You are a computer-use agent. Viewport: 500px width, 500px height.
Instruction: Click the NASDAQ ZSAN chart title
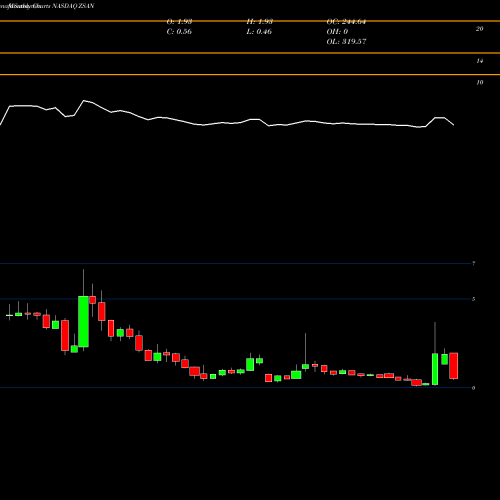pyautogui.click(x=73, y=6)
